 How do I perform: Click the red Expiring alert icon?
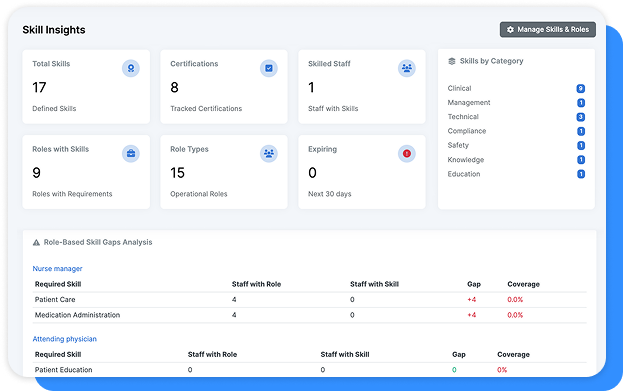tap(406, 154)
